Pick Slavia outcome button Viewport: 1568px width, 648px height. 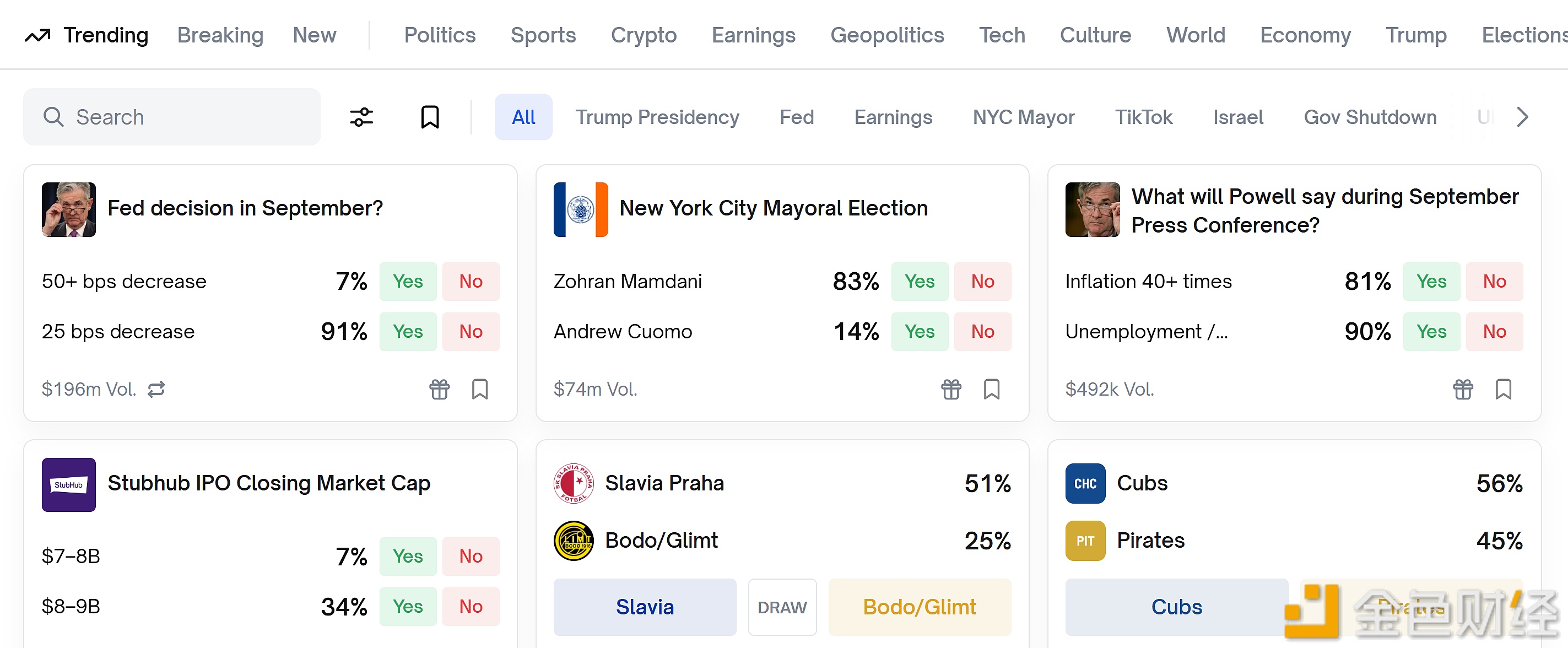click(x=644, y=607)
